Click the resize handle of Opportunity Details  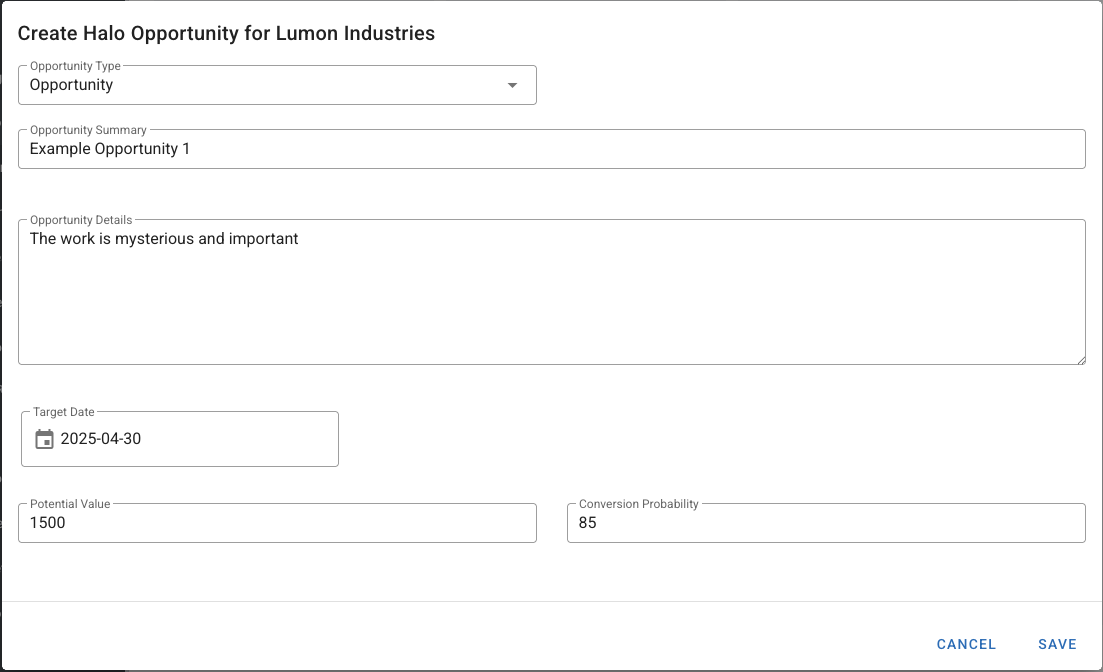(1080, 360)
